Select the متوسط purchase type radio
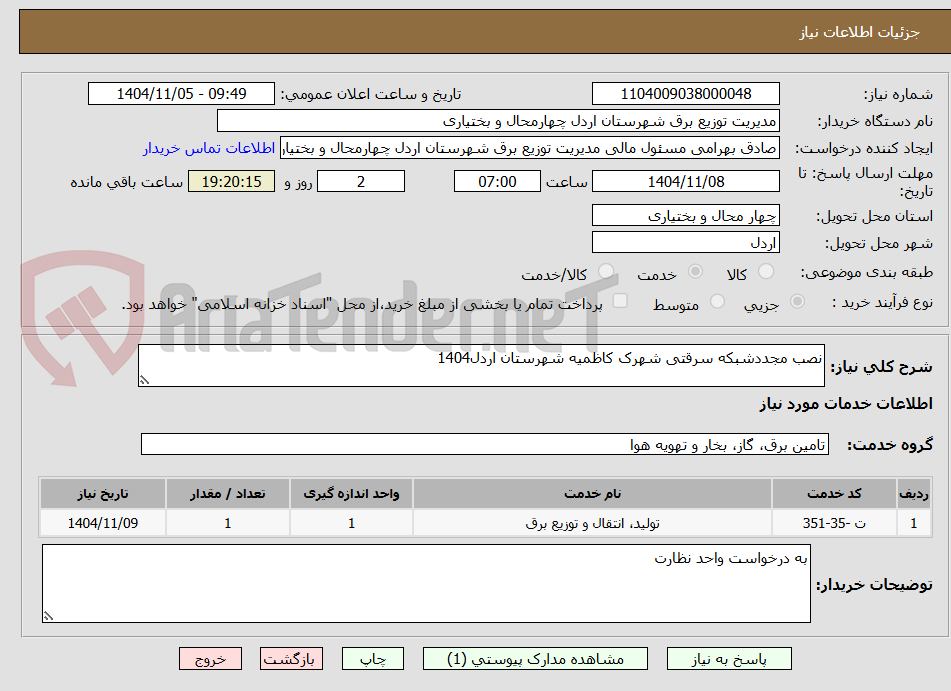This screenshot has width=951, height=691. [x=717, y=301]
